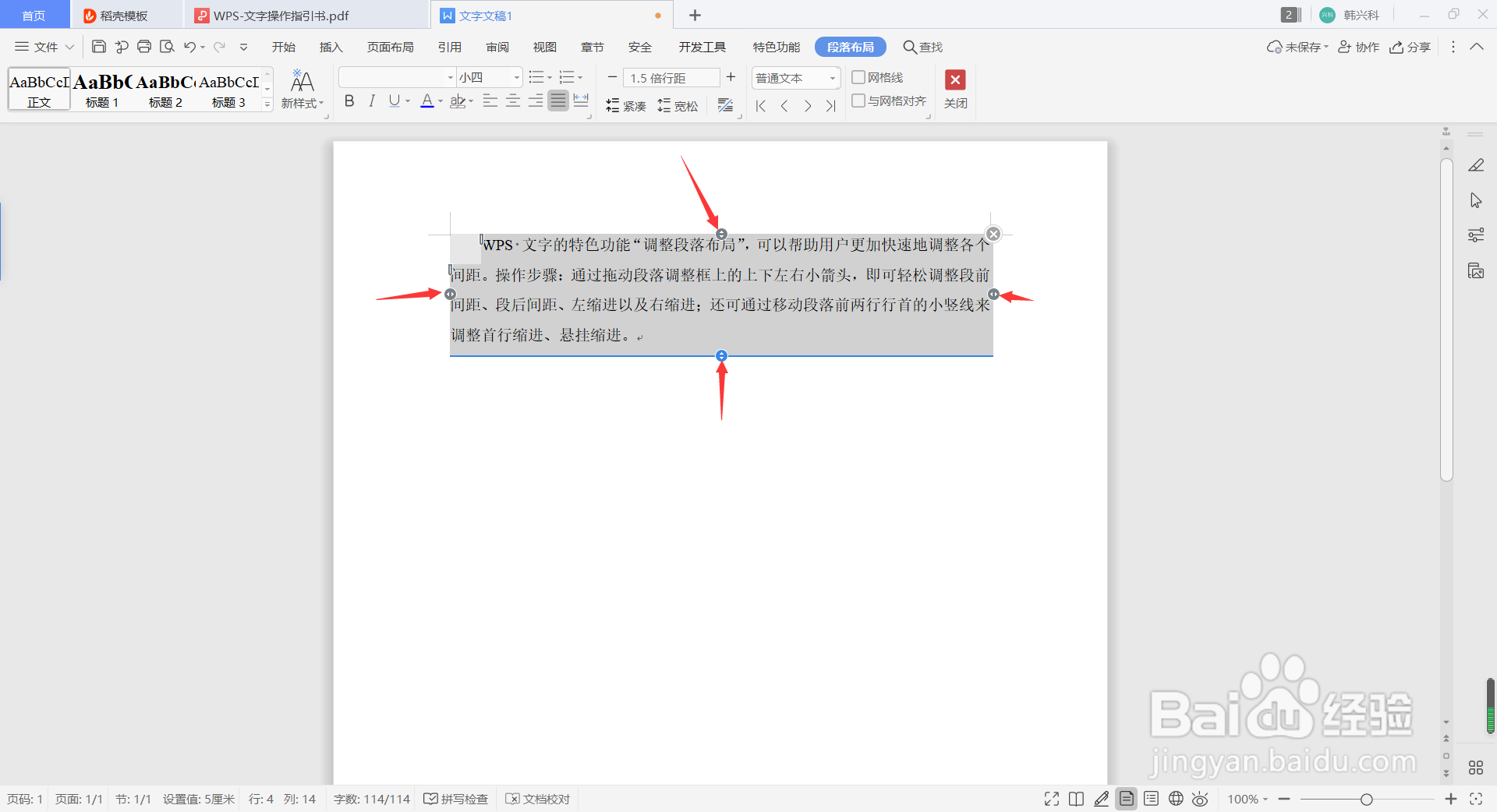Open the 文件 menu dropdown
Viewport: 1497px width, 812px height.
coord(44,47)
